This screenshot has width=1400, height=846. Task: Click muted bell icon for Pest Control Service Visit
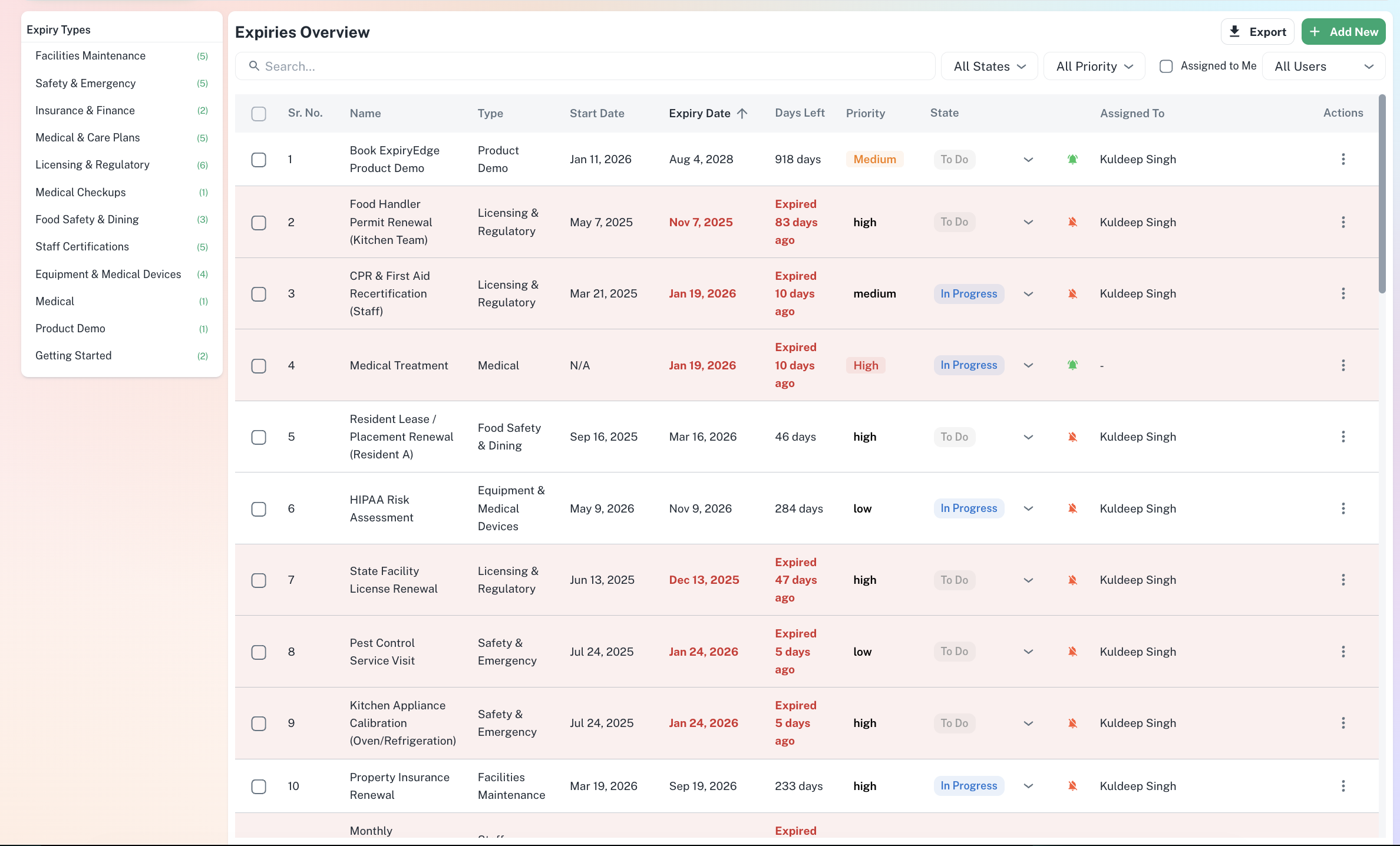click(x=1072, y=652)
